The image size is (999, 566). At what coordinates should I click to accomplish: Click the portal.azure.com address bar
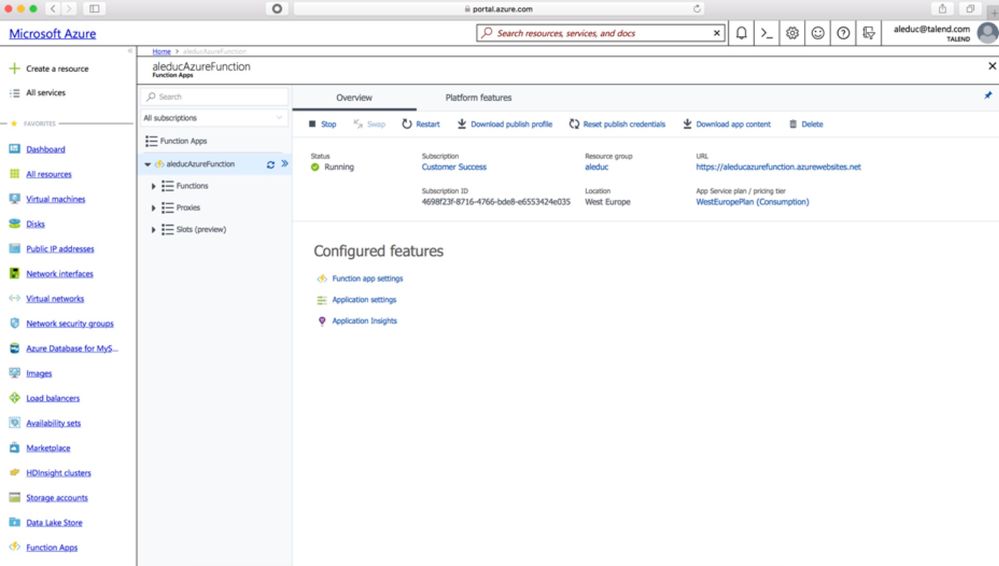pos(498,9)
